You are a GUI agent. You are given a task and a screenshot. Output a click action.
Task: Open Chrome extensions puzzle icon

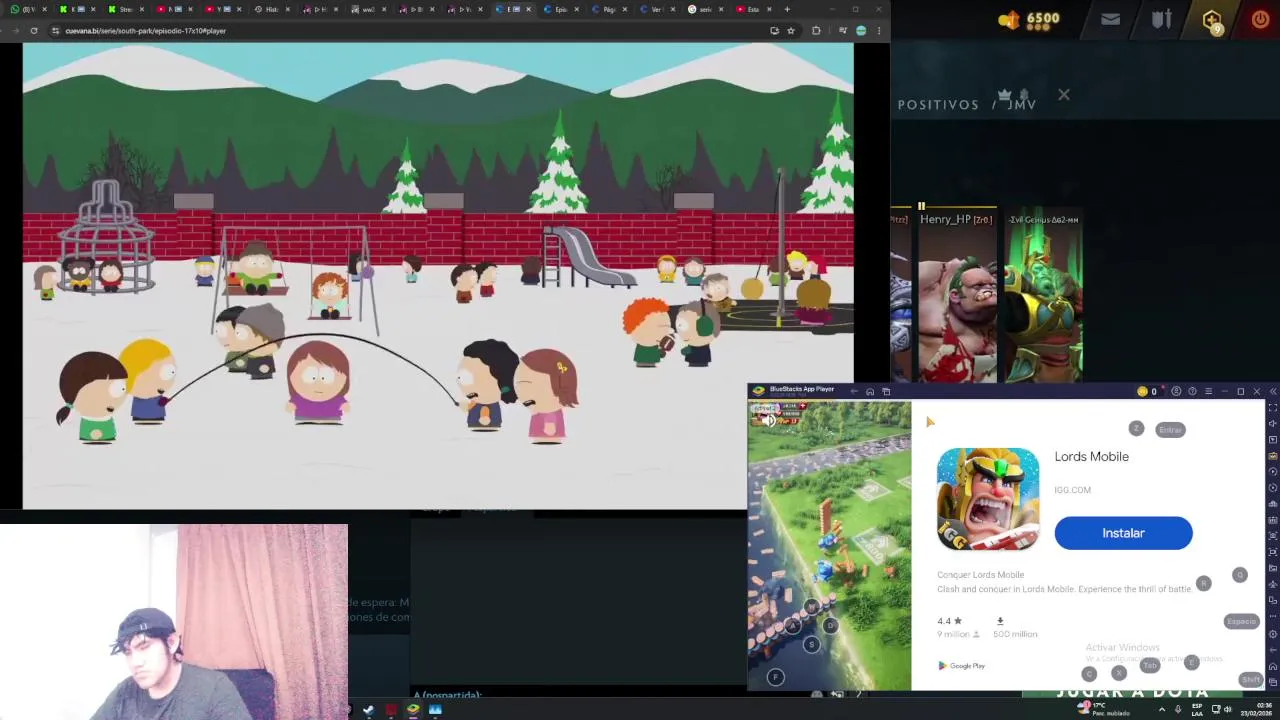click(x=816, y=31)
